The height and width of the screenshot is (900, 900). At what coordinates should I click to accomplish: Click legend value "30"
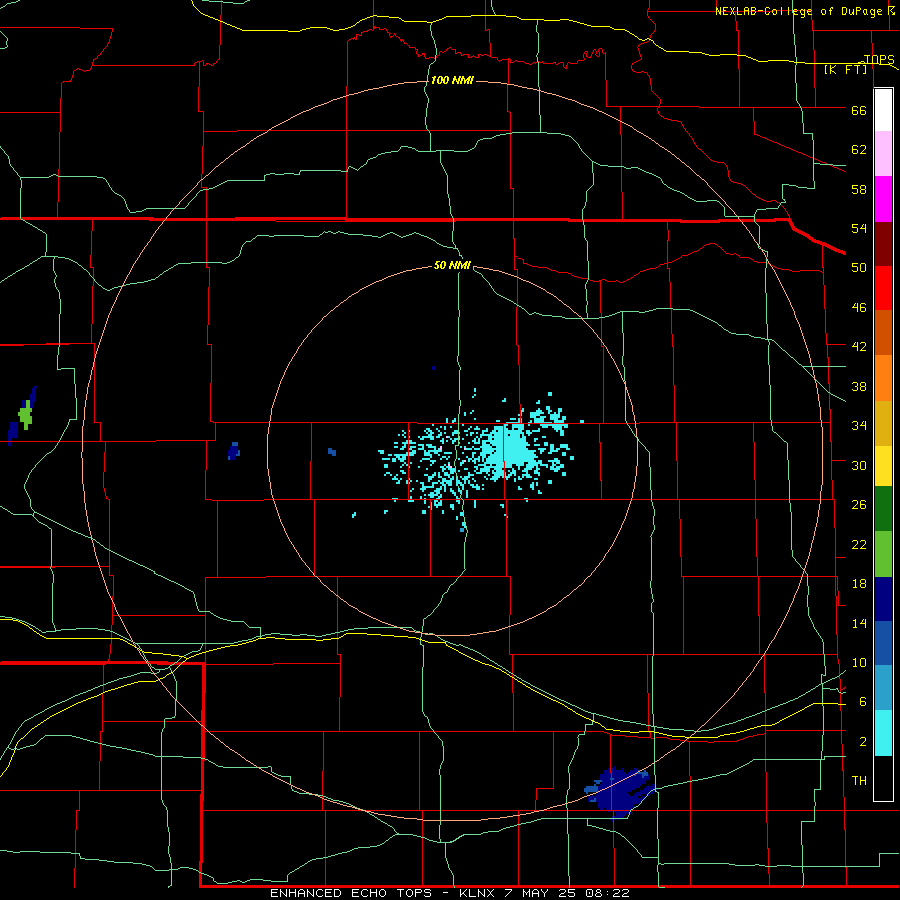(859, 465)
